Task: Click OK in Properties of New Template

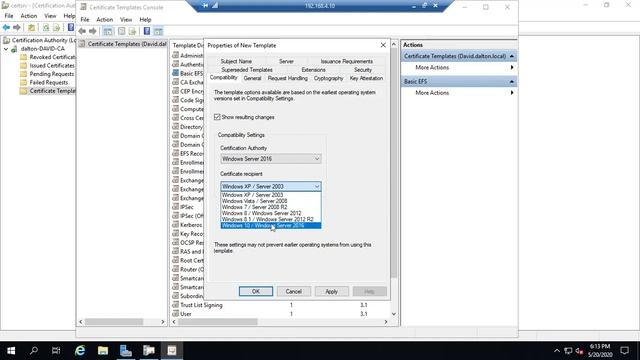Action: pos(256,291)
